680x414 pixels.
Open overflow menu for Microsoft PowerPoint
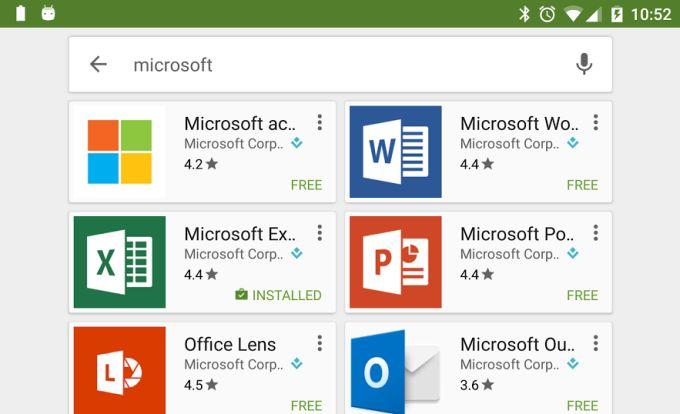point(595,233)
